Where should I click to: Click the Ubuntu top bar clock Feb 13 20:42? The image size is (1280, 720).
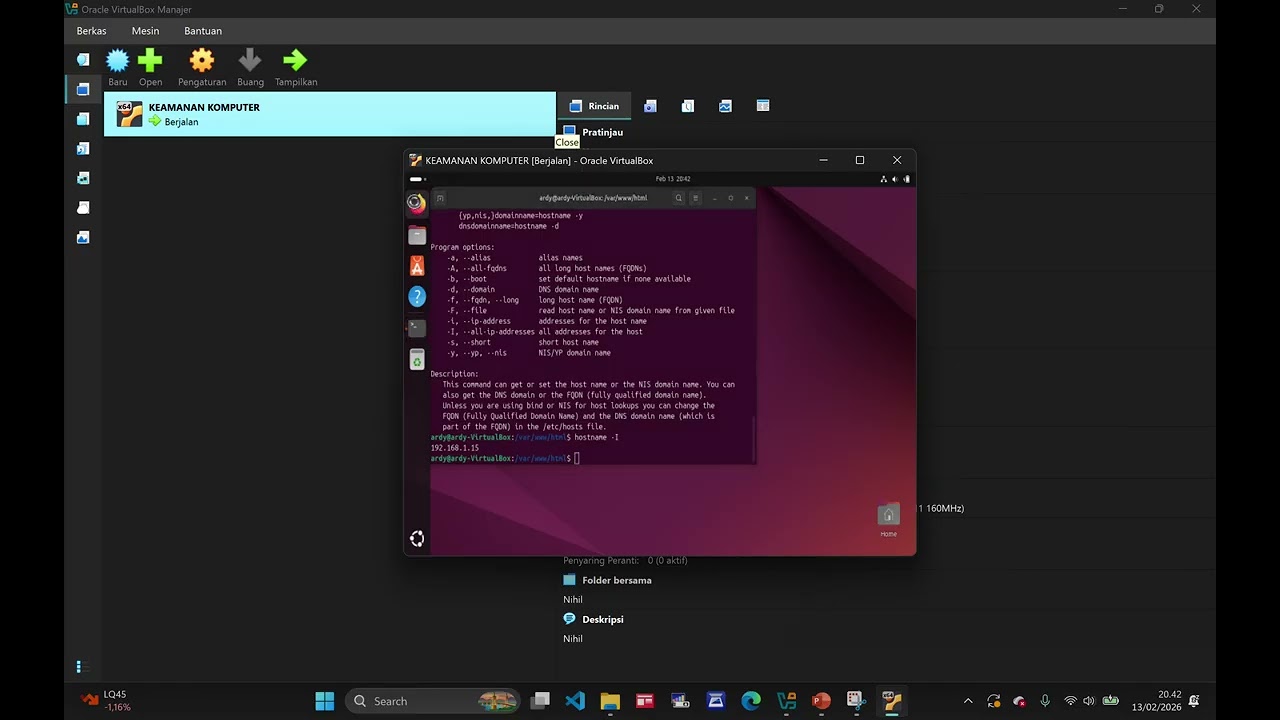(x=673, y=179)
